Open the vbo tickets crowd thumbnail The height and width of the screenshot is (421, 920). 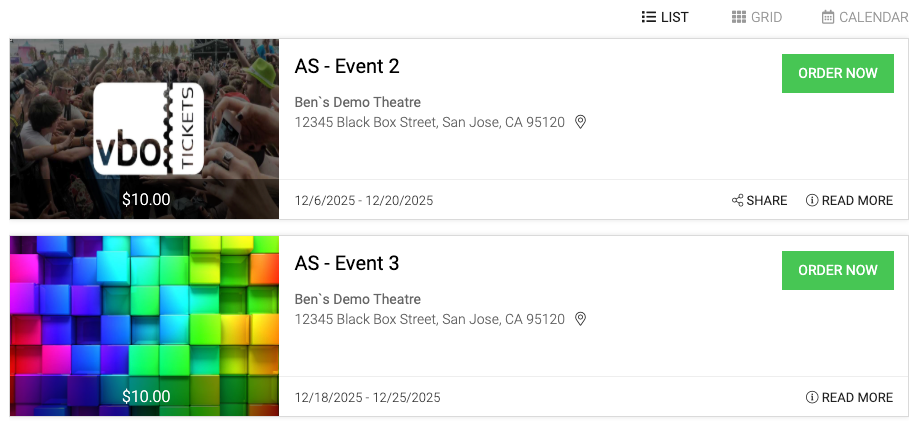tap(144, 129)
